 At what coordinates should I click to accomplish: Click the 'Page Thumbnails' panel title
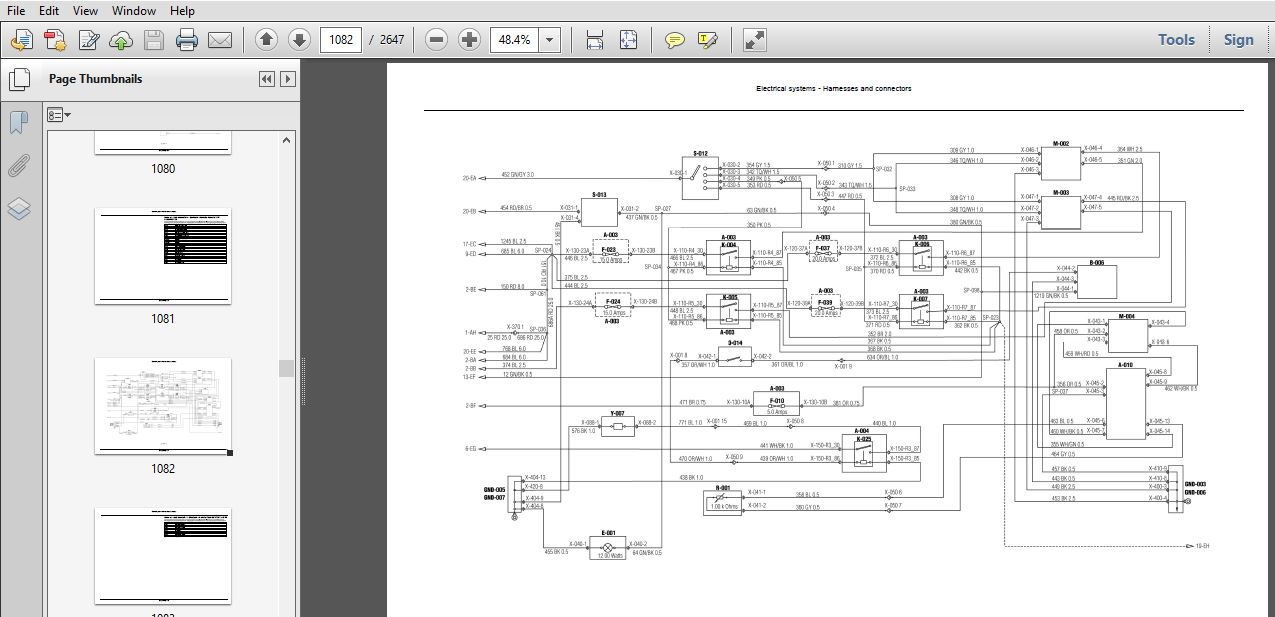pos(96,79)
